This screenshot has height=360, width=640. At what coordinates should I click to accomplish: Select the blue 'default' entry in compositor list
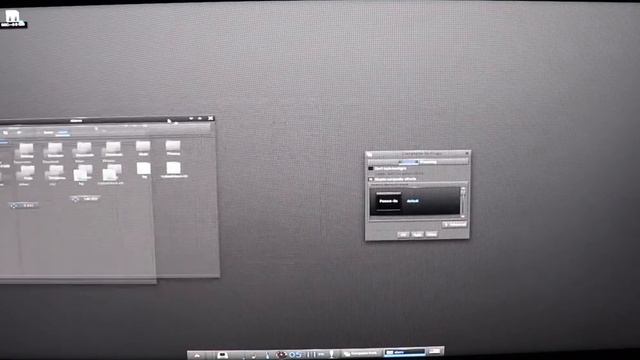point(412,201)
